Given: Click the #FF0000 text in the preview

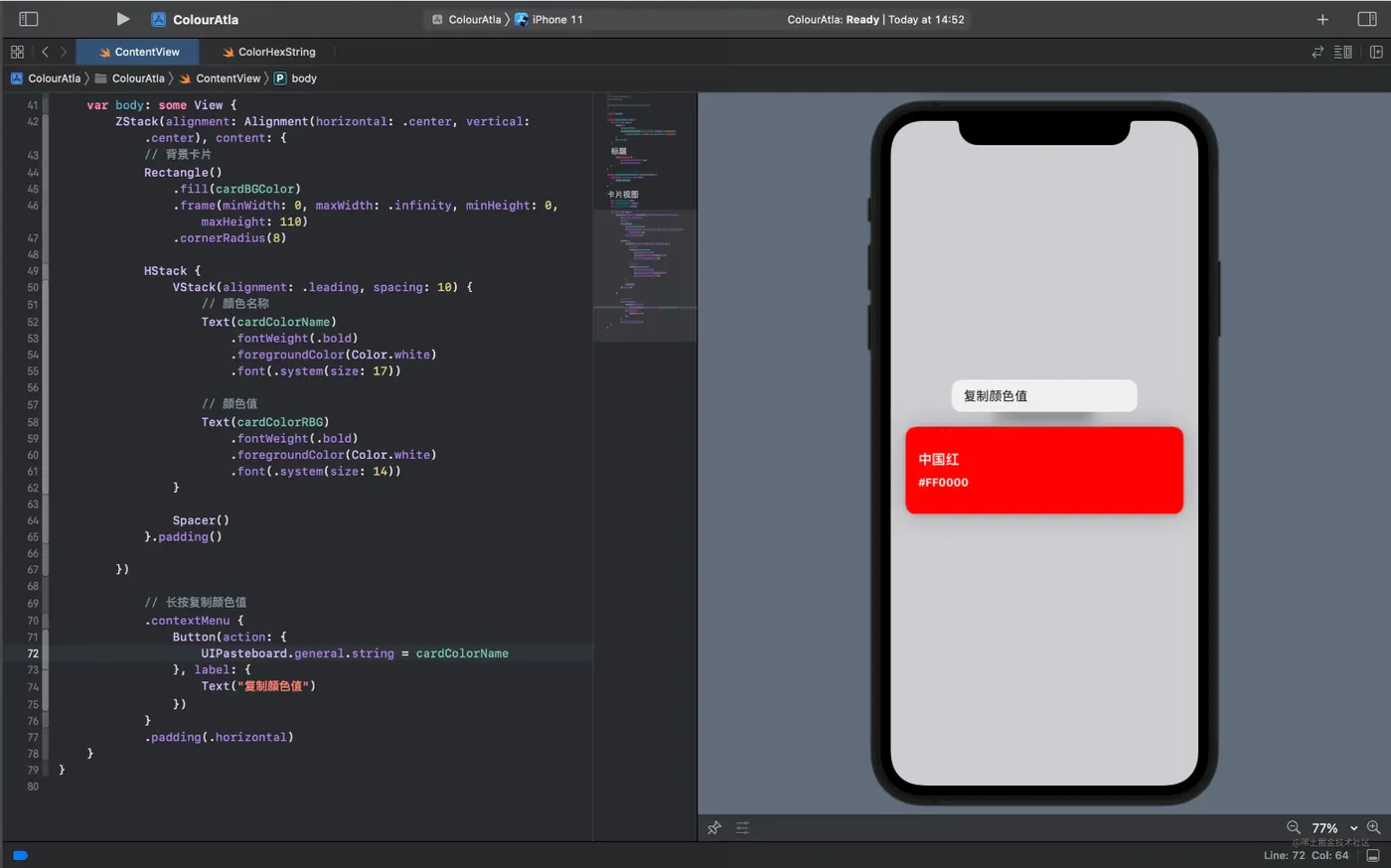Looking at the screenshot, I should click(943, 483).
